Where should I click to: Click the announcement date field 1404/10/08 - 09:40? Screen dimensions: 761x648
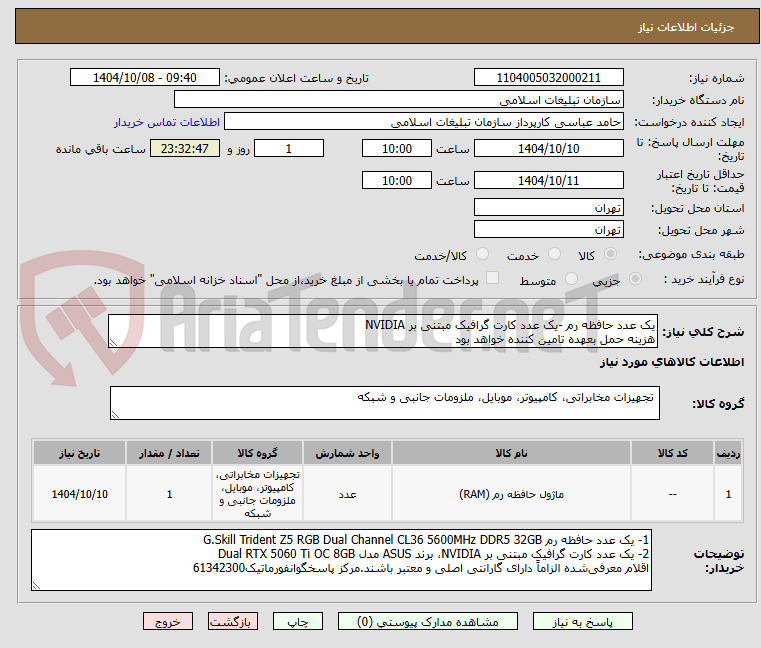click(x=145, y=77)
